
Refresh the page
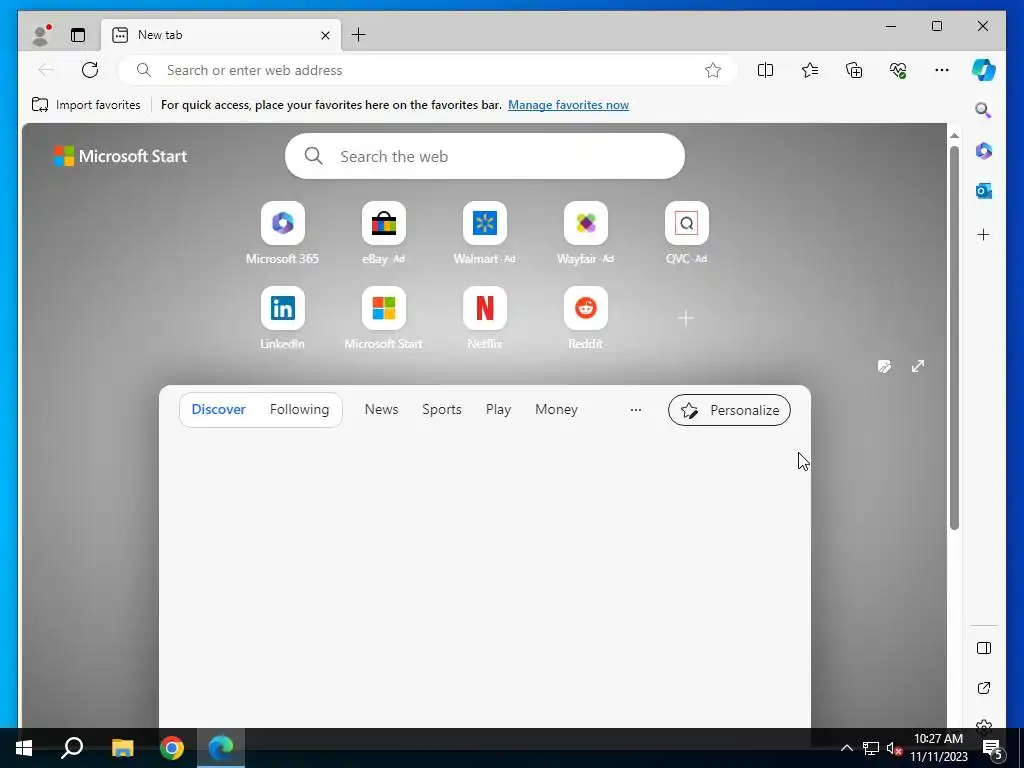89,70
